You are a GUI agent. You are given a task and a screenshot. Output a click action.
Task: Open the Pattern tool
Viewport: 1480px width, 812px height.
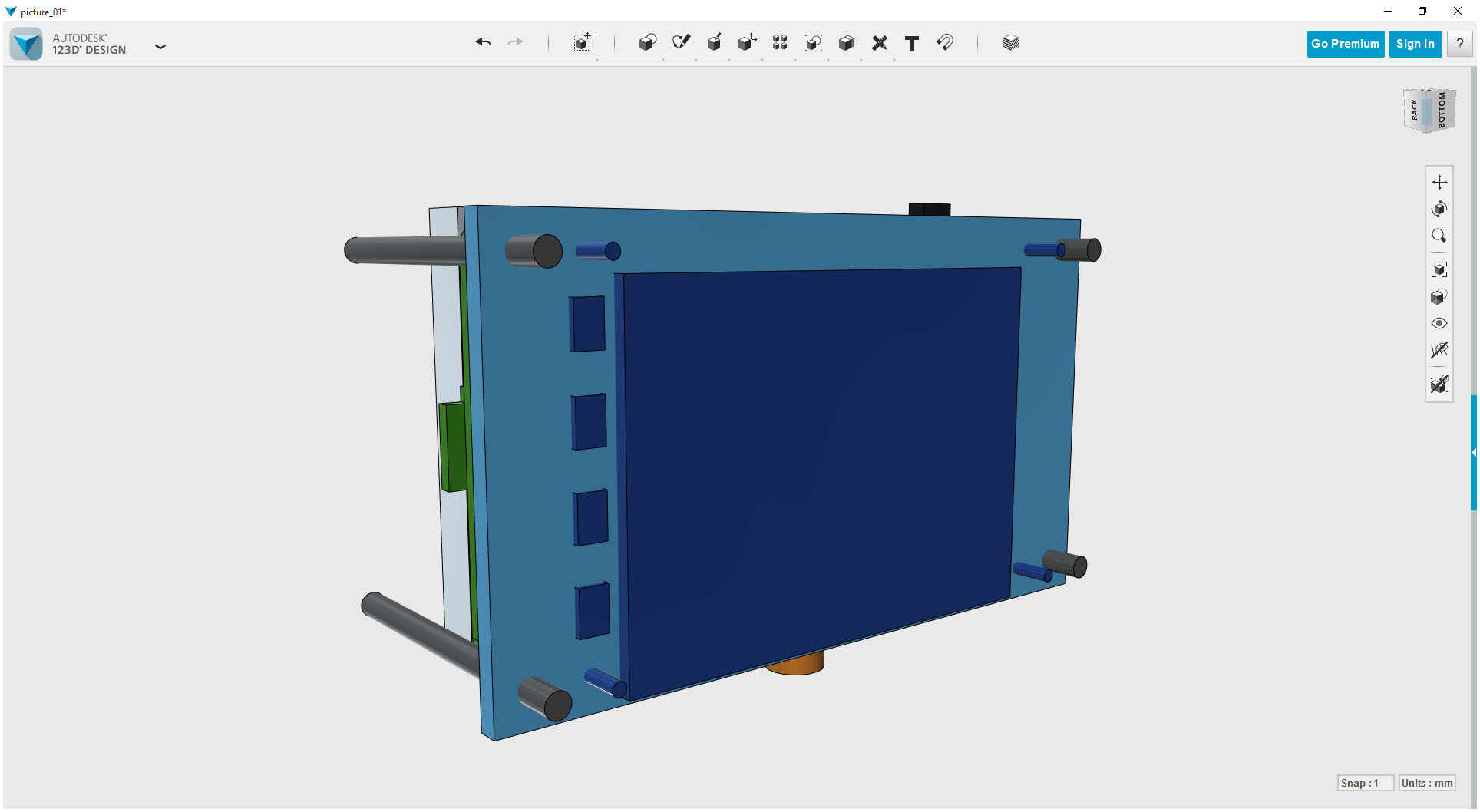(x=779, y=43)
